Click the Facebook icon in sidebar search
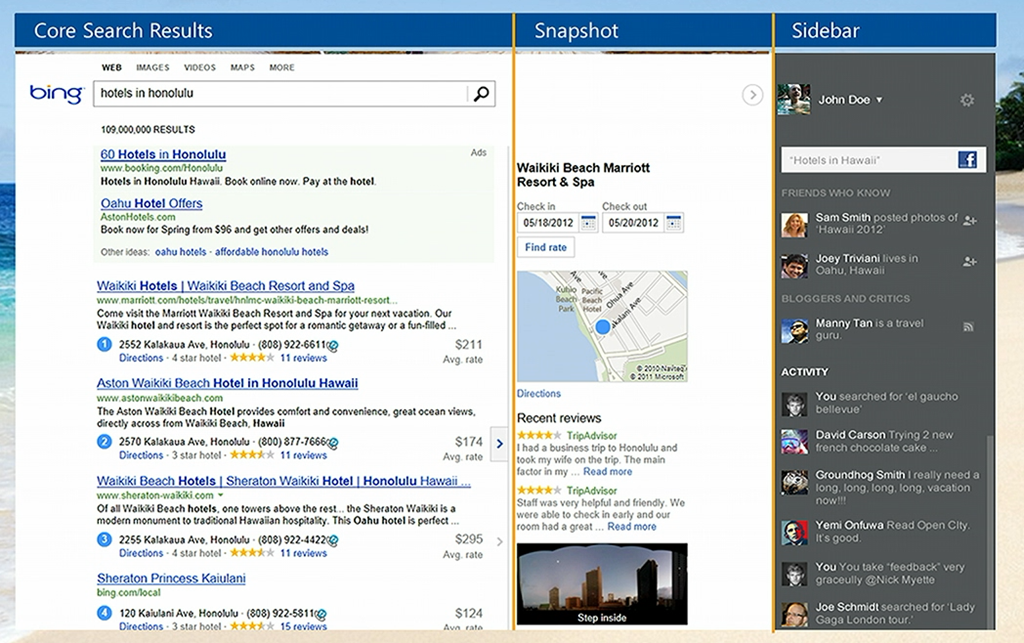This screenshot has height=643, width=1024. tap(967, 160)
